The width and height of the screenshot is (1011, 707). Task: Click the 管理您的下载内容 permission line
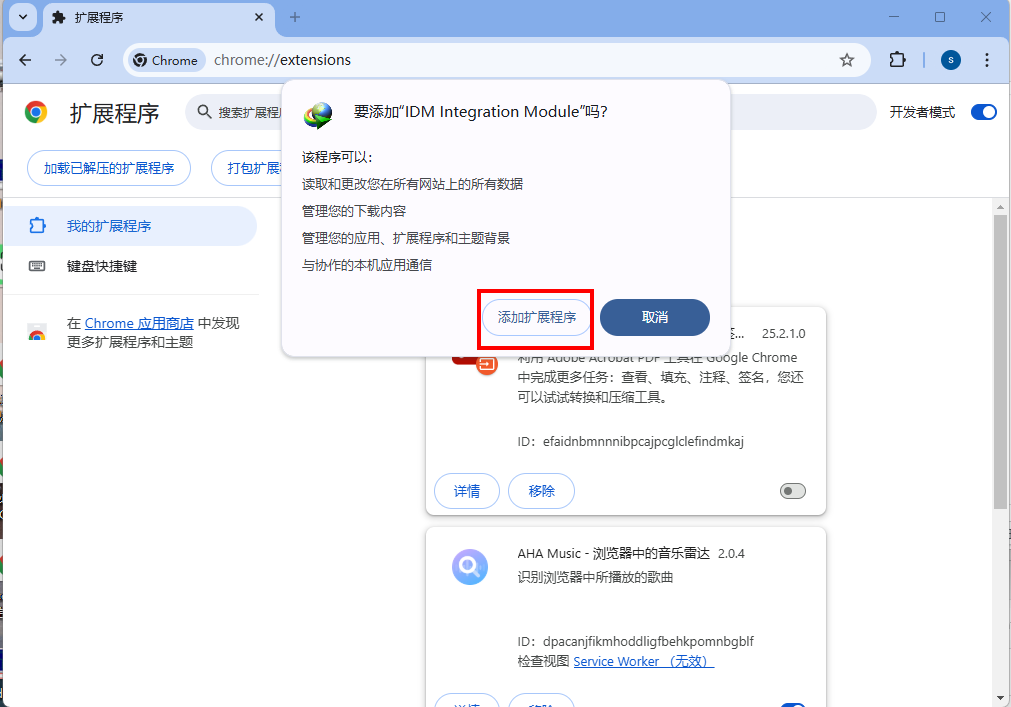pyautogui.click(x=354, y=211)
